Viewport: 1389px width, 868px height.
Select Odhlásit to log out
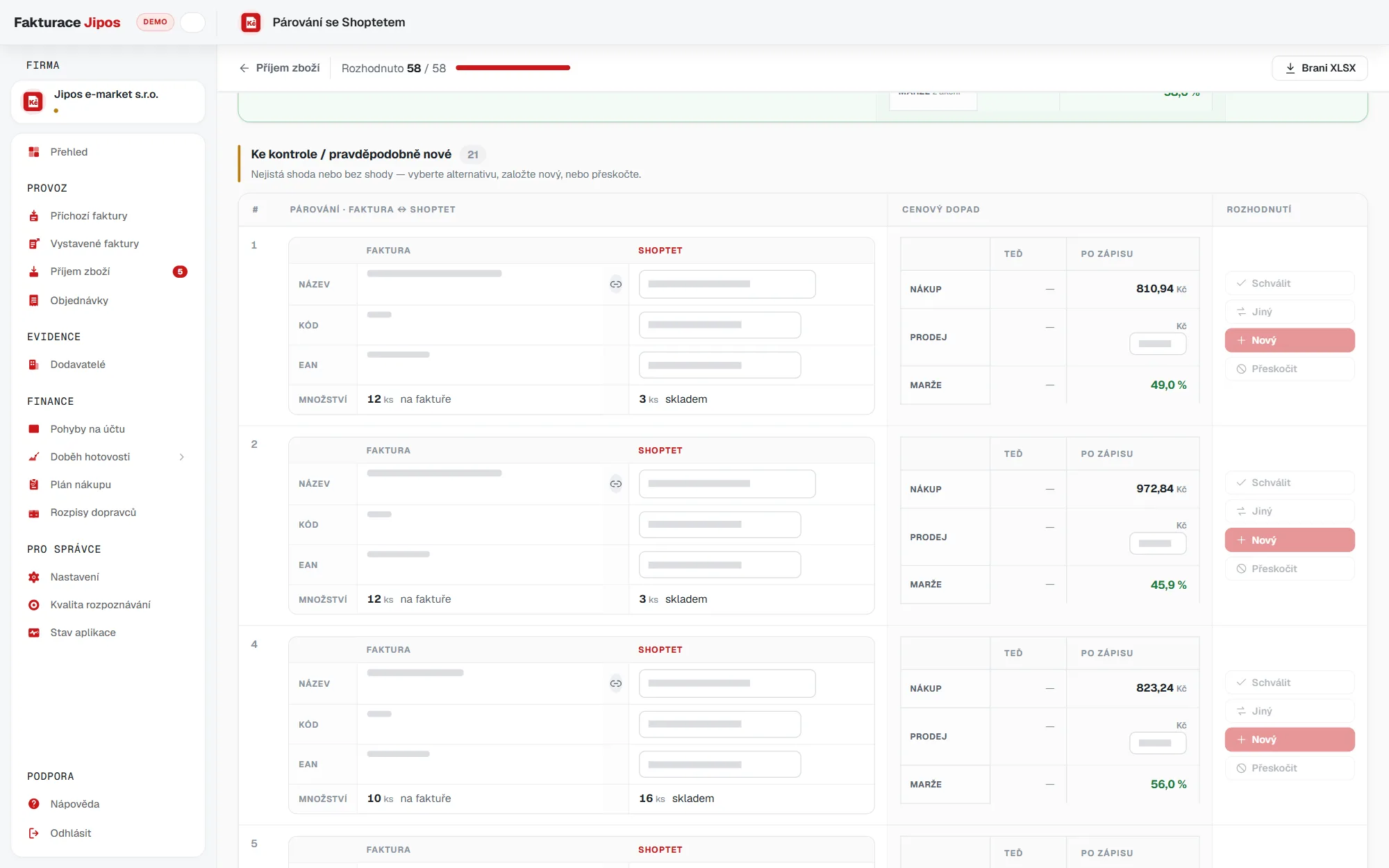click(x=108, y=833)
